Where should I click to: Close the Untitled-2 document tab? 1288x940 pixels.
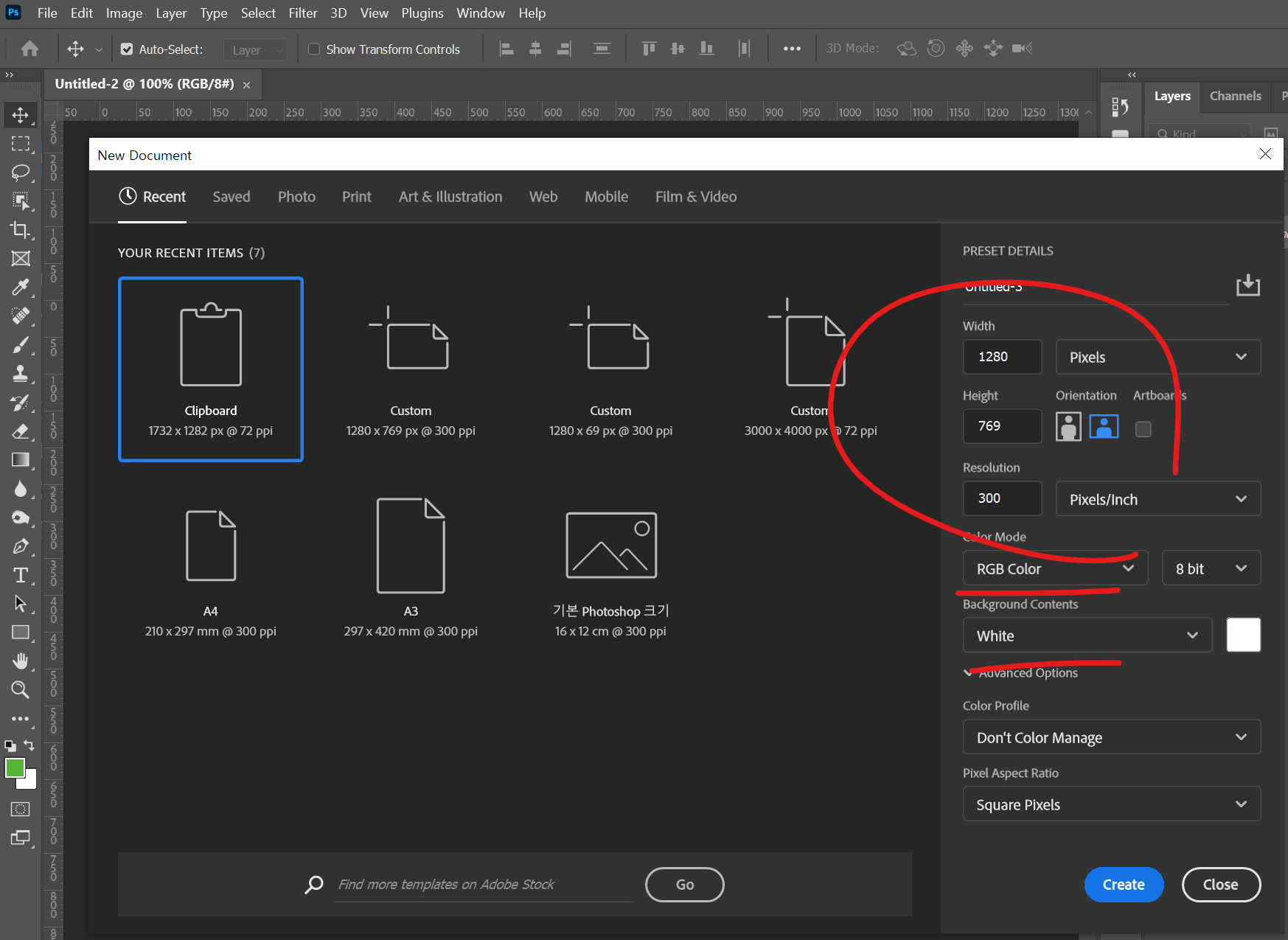tap(247, 86)
